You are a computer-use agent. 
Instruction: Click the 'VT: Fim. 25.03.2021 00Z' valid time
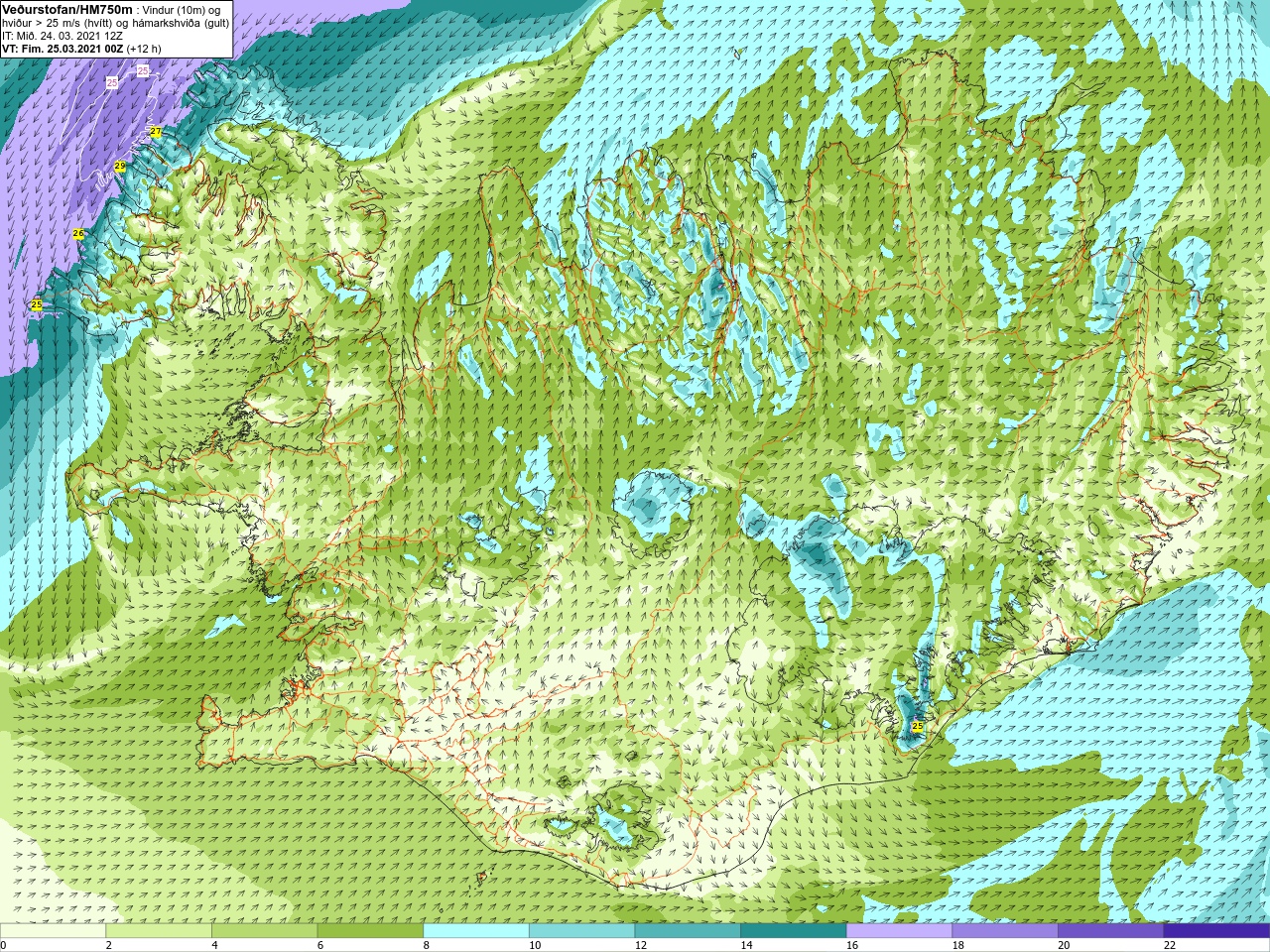point(63,49)
